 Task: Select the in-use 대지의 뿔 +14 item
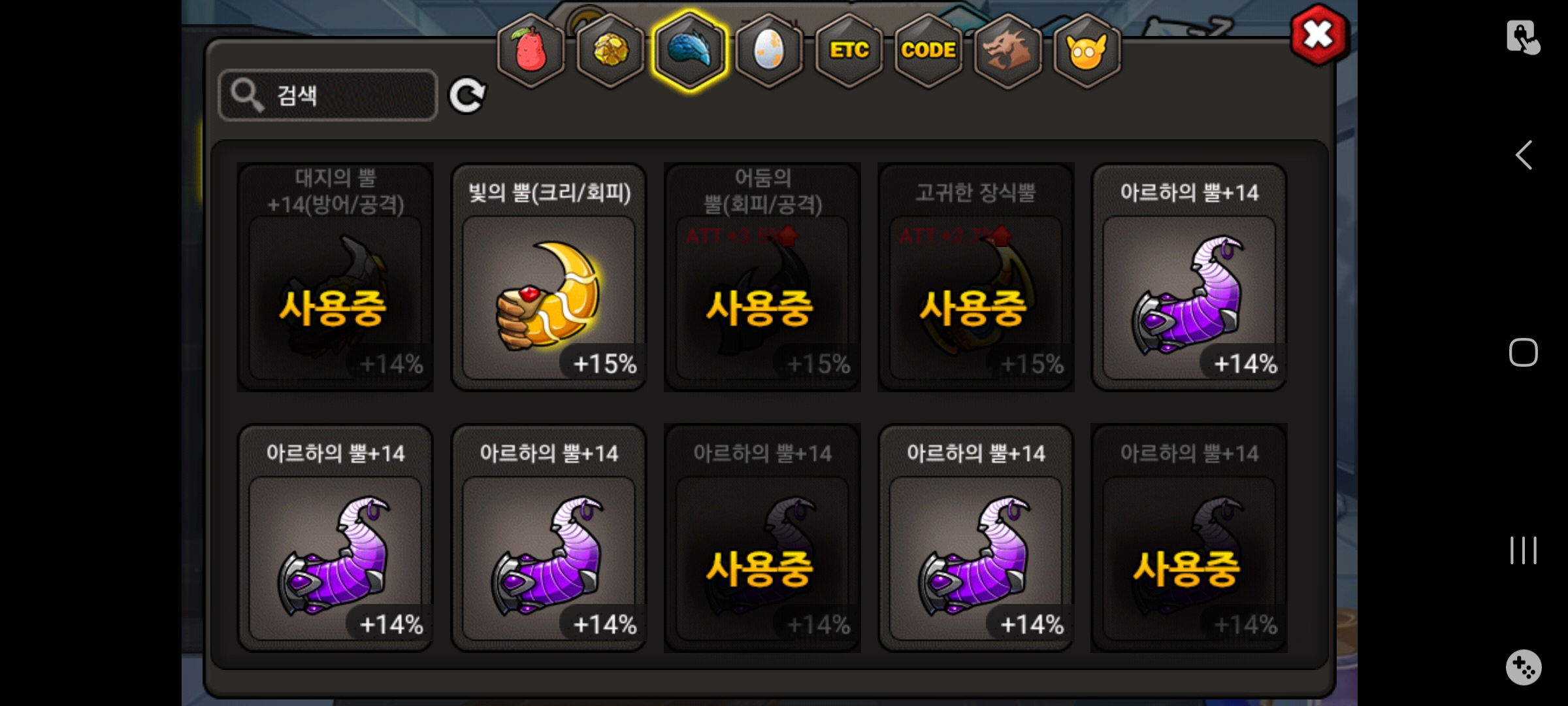pyautogui.click(x=335, y=277)
